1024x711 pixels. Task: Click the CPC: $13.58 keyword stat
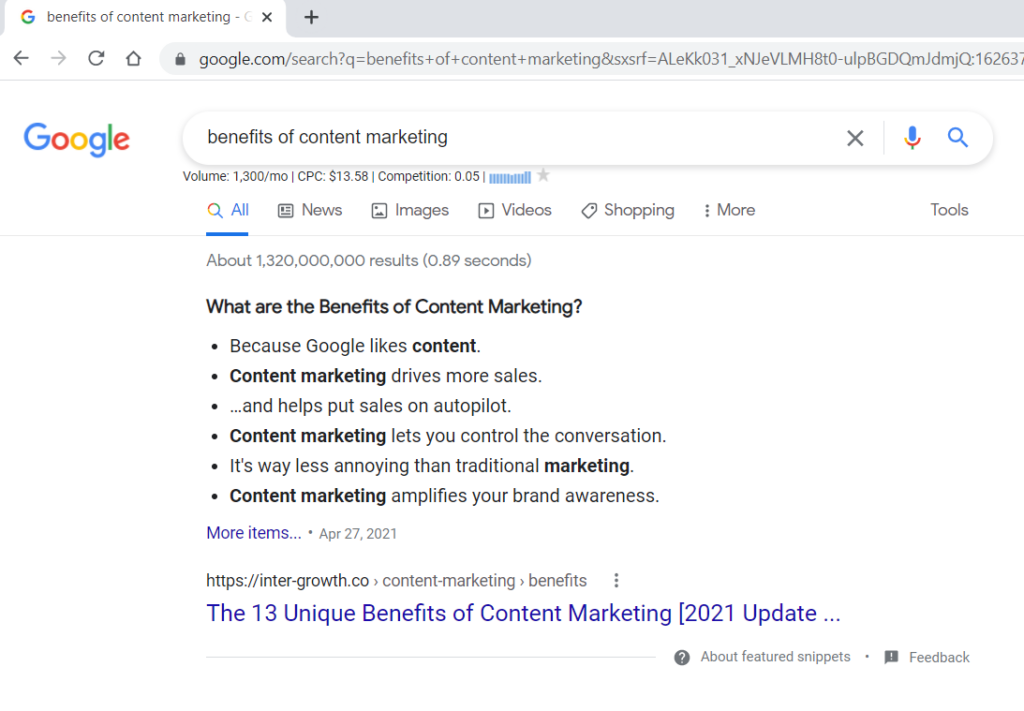[333, 176]
